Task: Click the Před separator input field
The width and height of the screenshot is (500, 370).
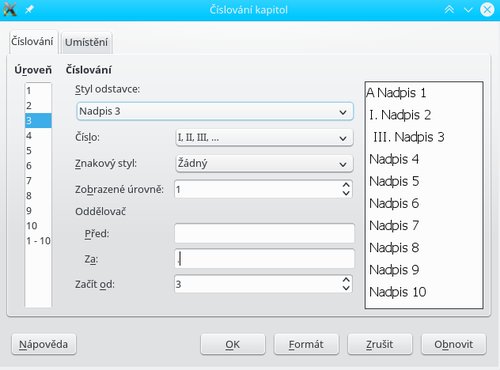Action: pyautogui.click(x=264, y=233)
